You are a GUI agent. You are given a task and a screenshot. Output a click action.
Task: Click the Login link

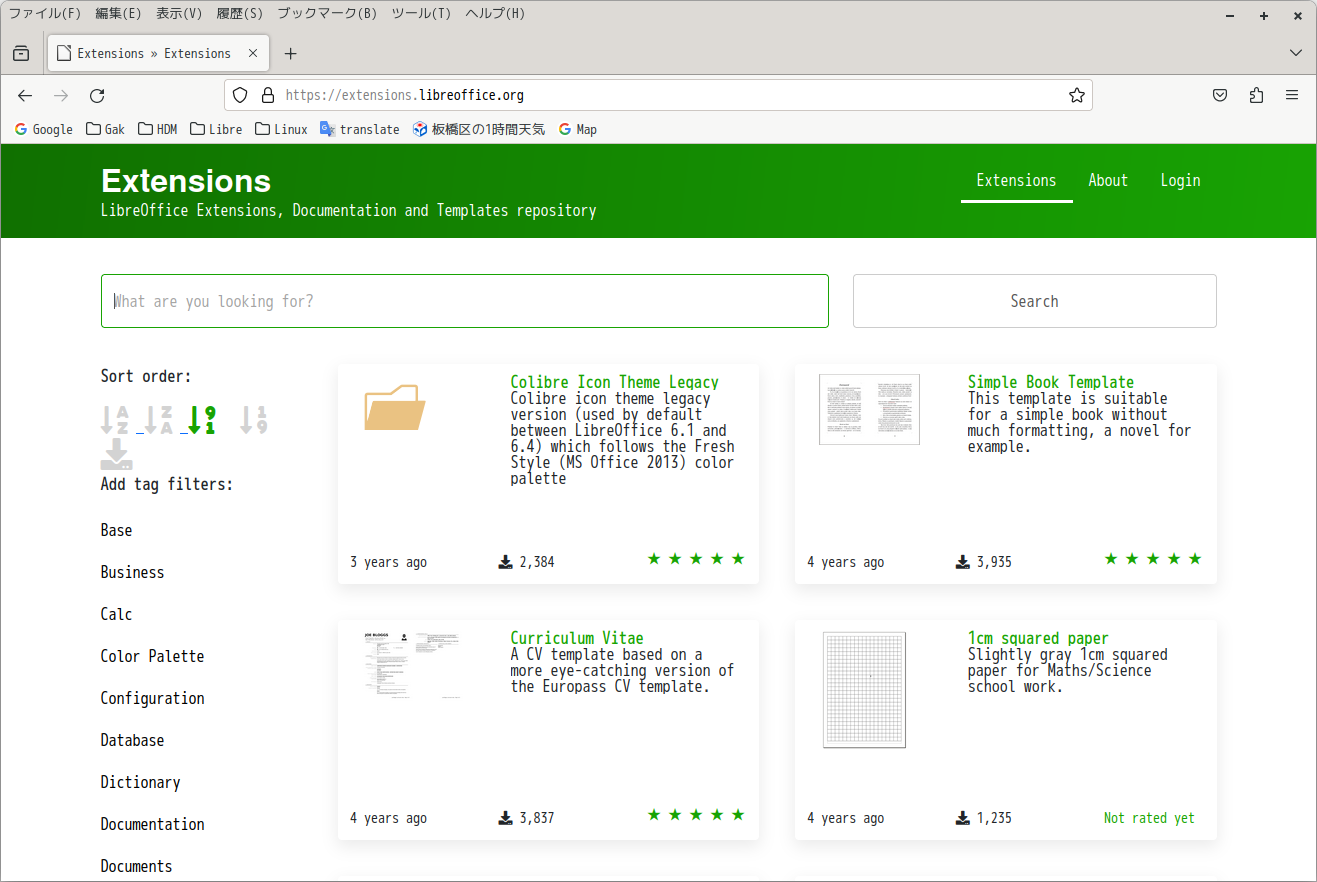(x=1180, y=181)
